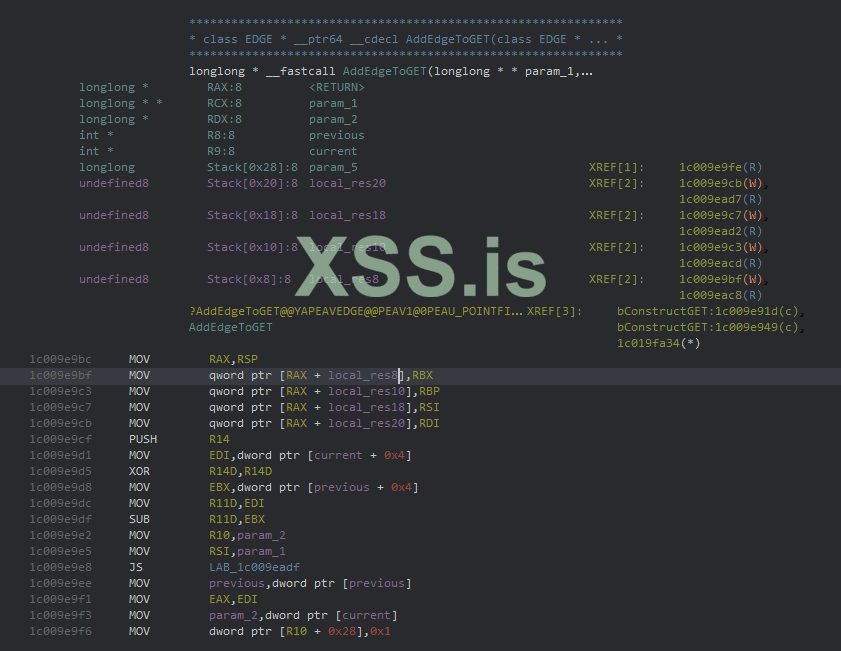Click the param_2 parameter name in header
The image size is (841, 651).
(333, 120)
